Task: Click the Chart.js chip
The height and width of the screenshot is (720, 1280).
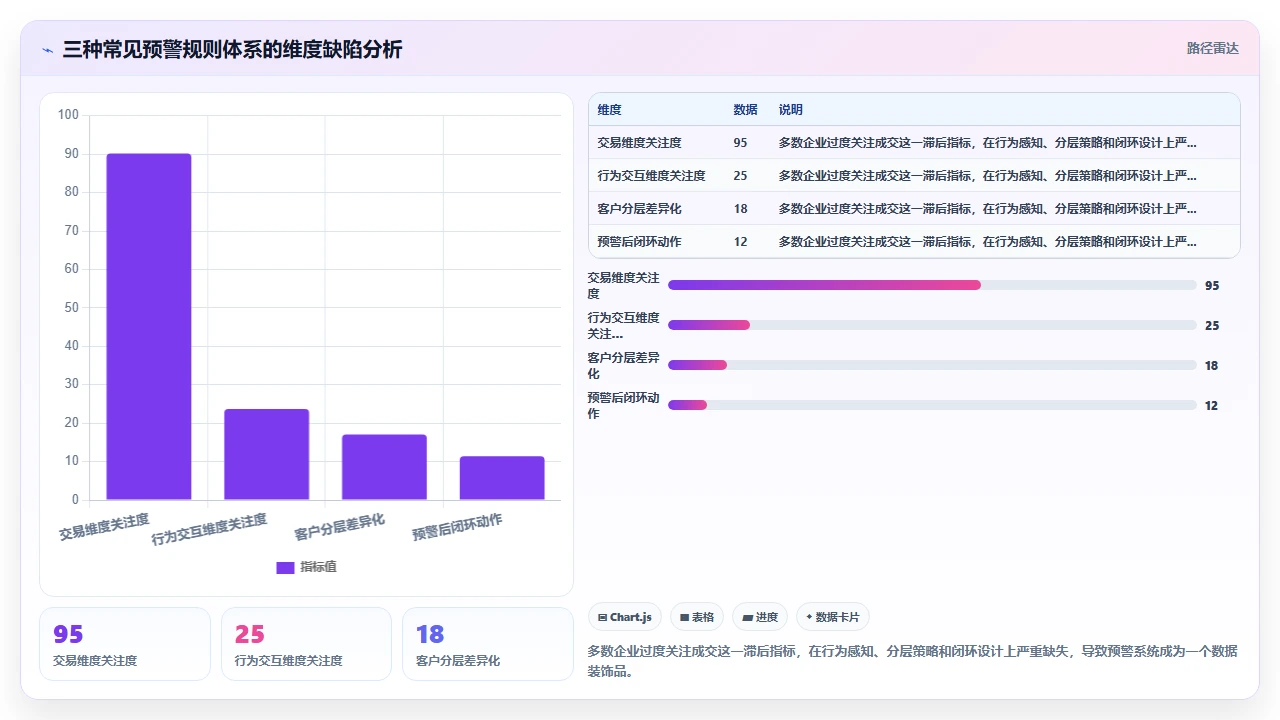Action: [x=625, y=617]
